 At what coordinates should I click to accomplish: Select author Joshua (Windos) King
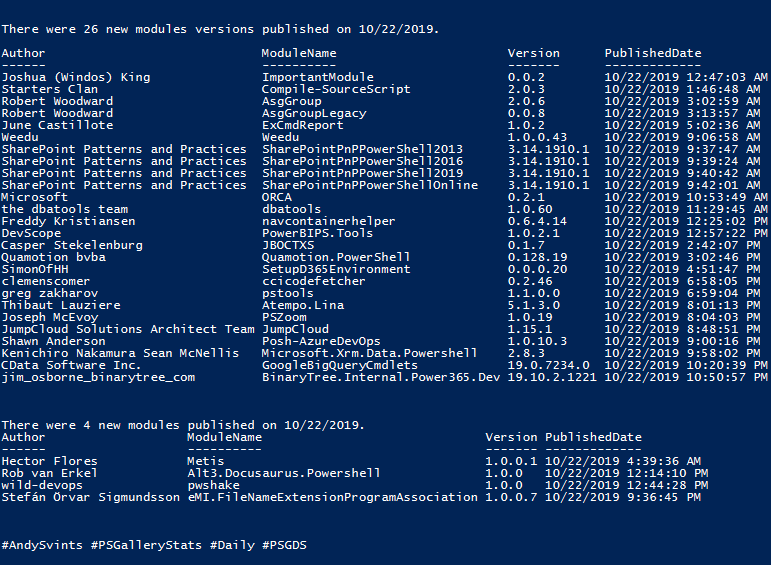tap(76, 77)
